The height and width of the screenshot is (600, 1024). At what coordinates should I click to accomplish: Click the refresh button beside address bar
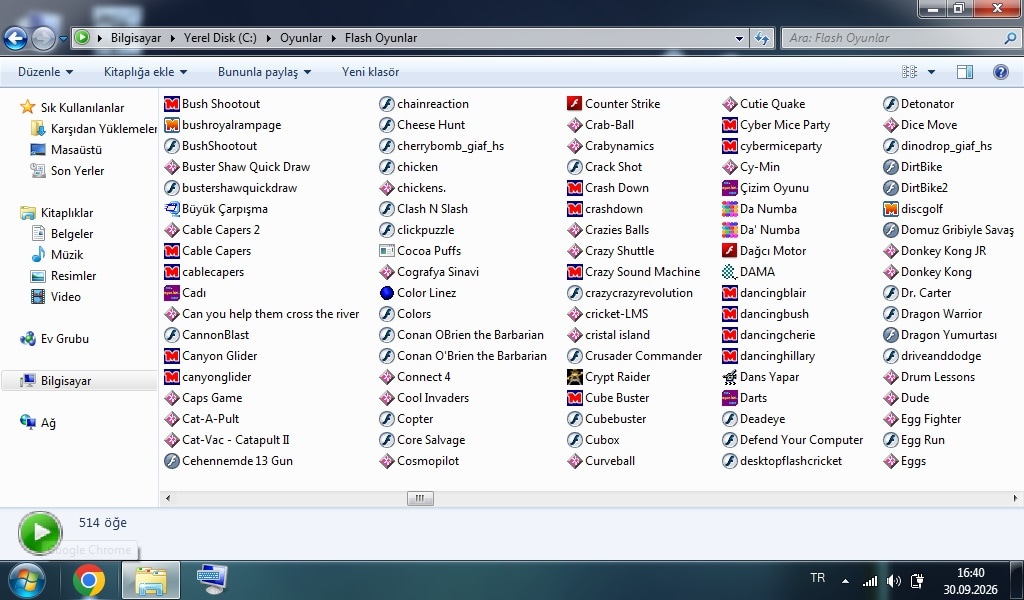(x=762, y=38)
